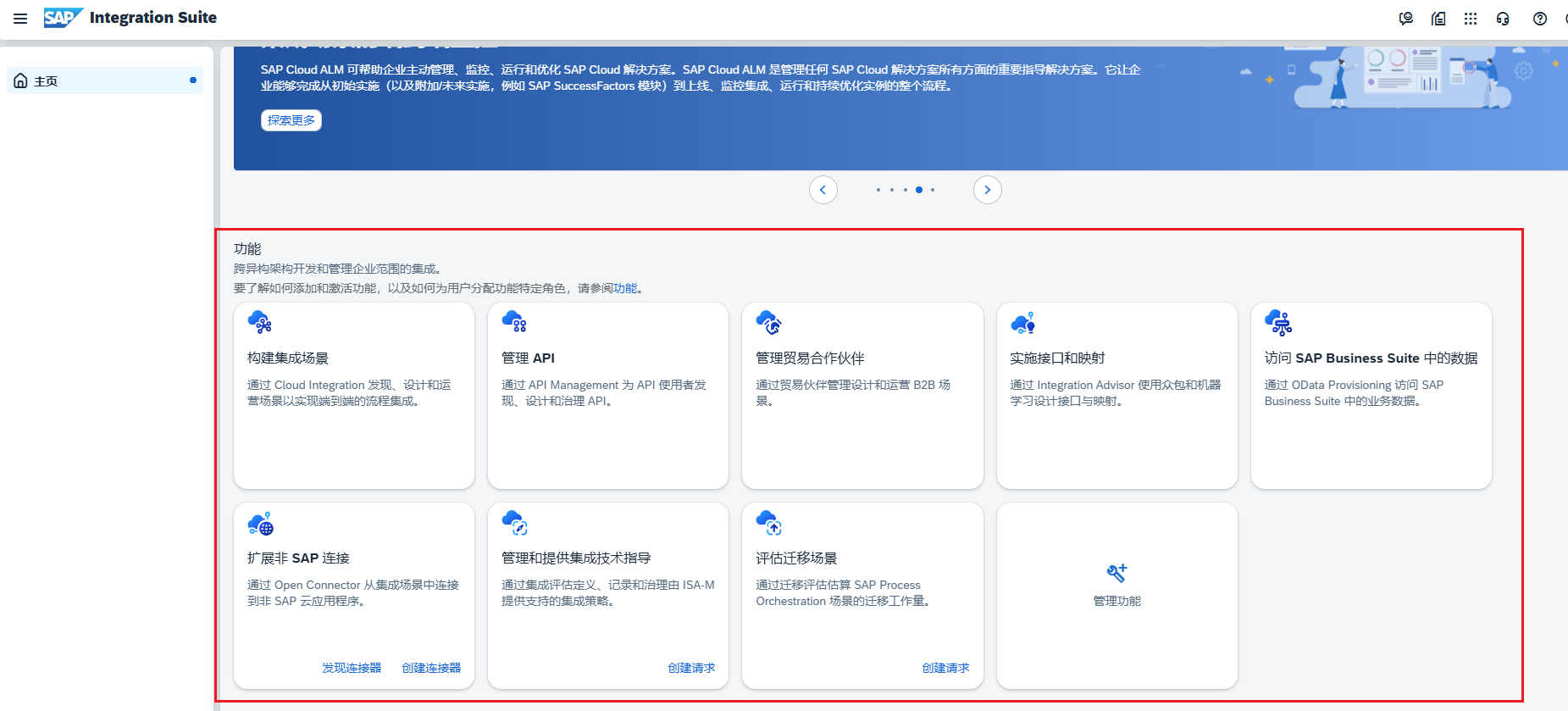Click the cloud globe icon on 扩展非 SAP 连接 card
The image size is (1568, 711).
[261, 524]
